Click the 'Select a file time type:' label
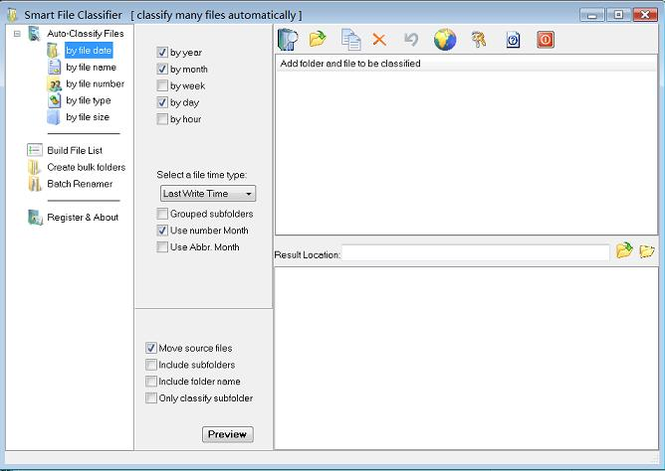Viewport: 665px width, 471px height. click(201, 175)
